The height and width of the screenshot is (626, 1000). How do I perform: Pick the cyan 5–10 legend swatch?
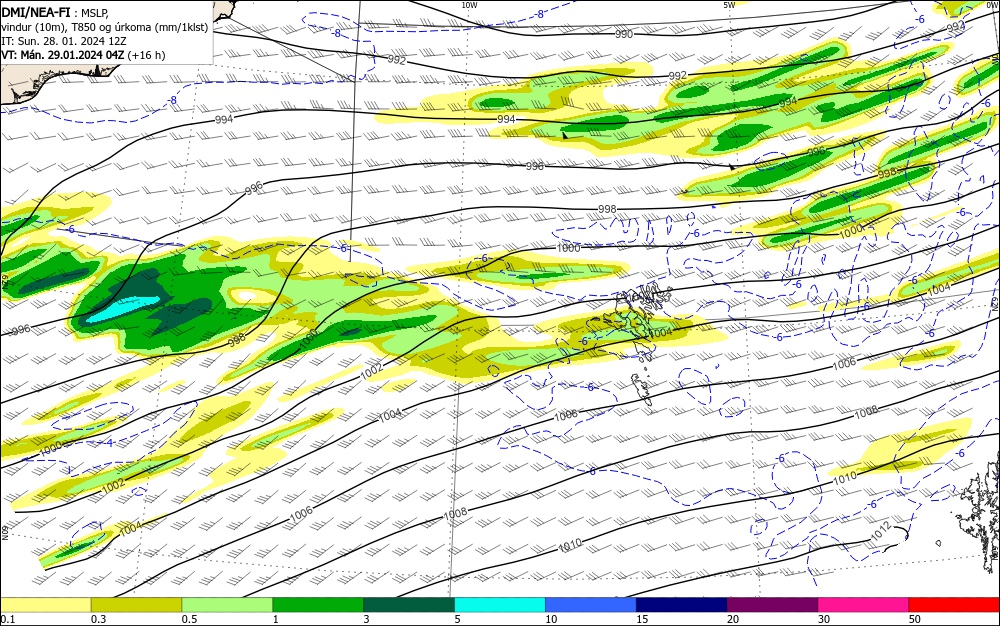click(500, 605)
